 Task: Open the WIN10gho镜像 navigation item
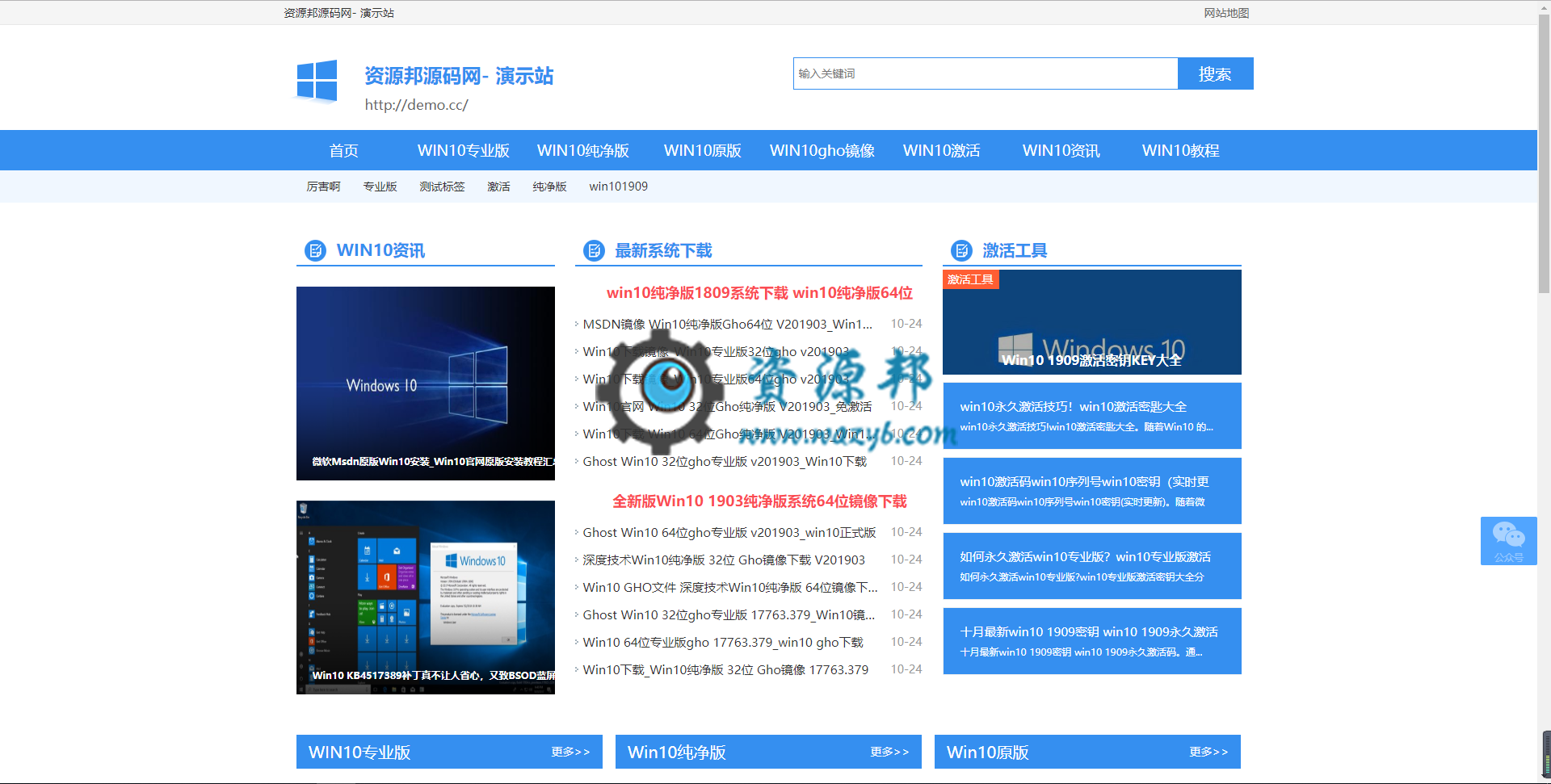(x=822, y=150)
